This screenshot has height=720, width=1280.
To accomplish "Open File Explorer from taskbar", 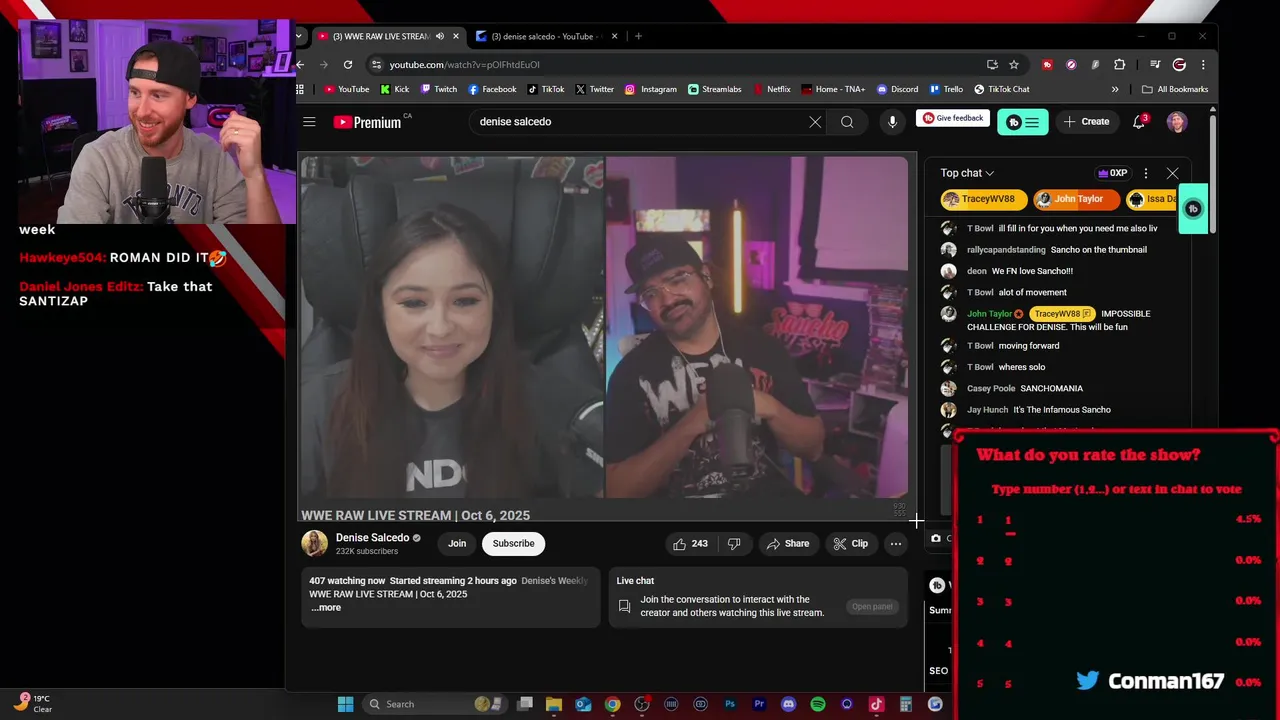I will click(x=554, y=704).
